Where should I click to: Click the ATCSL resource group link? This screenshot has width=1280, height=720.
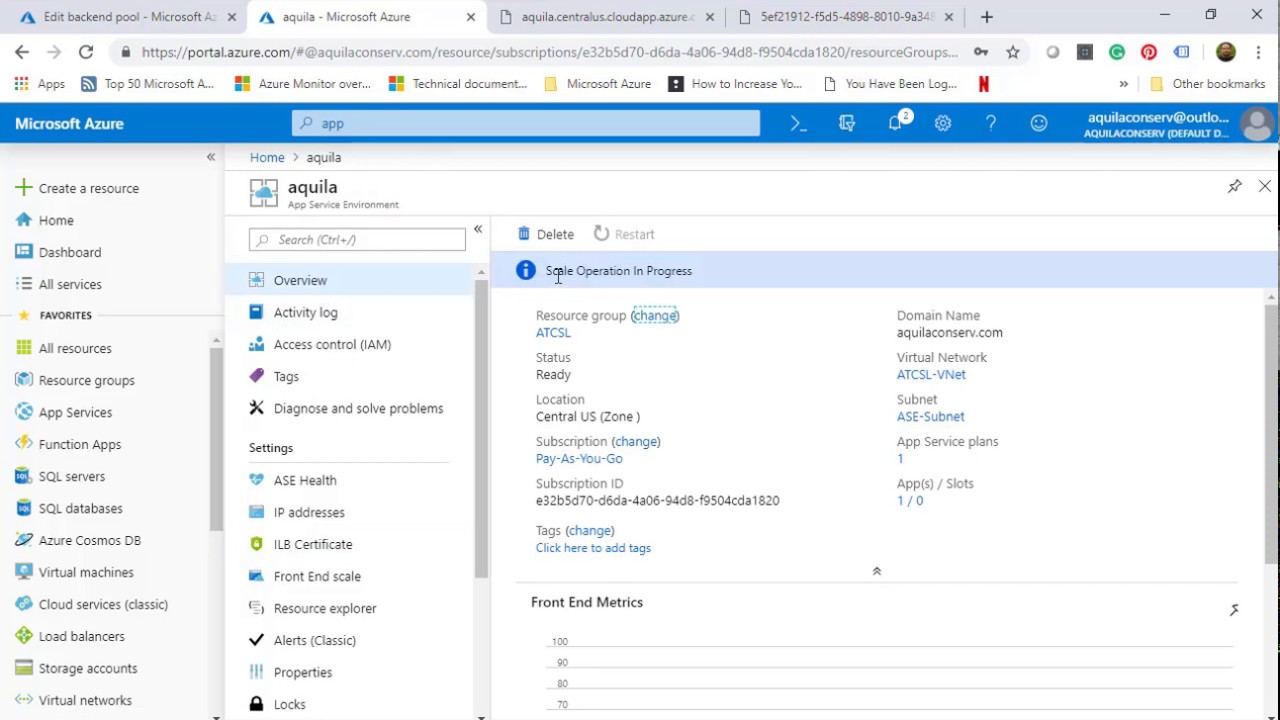click(x=553, y=332)
